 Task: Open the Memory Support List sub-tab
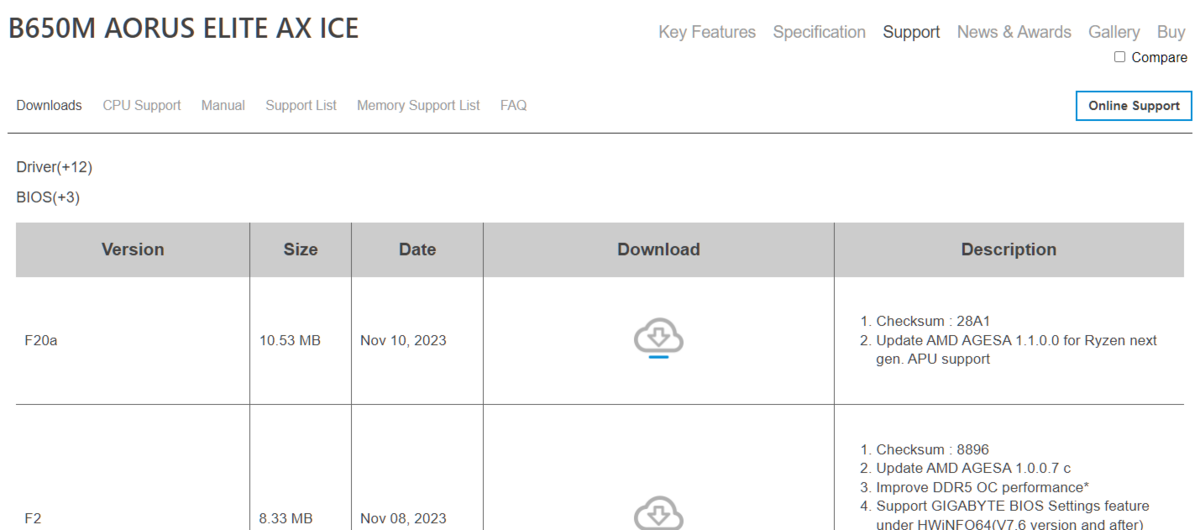point(418,105)
